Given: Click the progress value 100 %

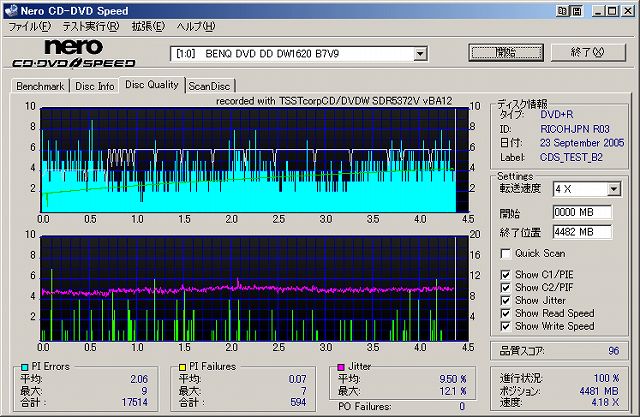Looking at the screenshot, I should [607, 378].
